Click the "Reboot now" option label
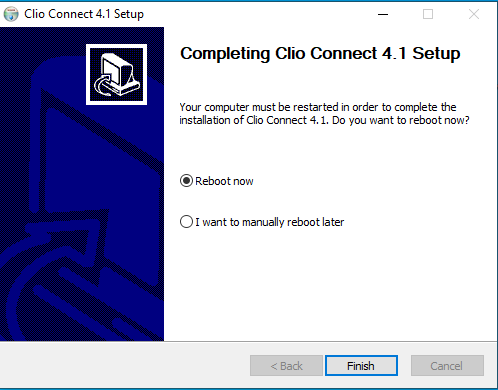This screenshot has width=498, height=390. click(x=224, y=181)
